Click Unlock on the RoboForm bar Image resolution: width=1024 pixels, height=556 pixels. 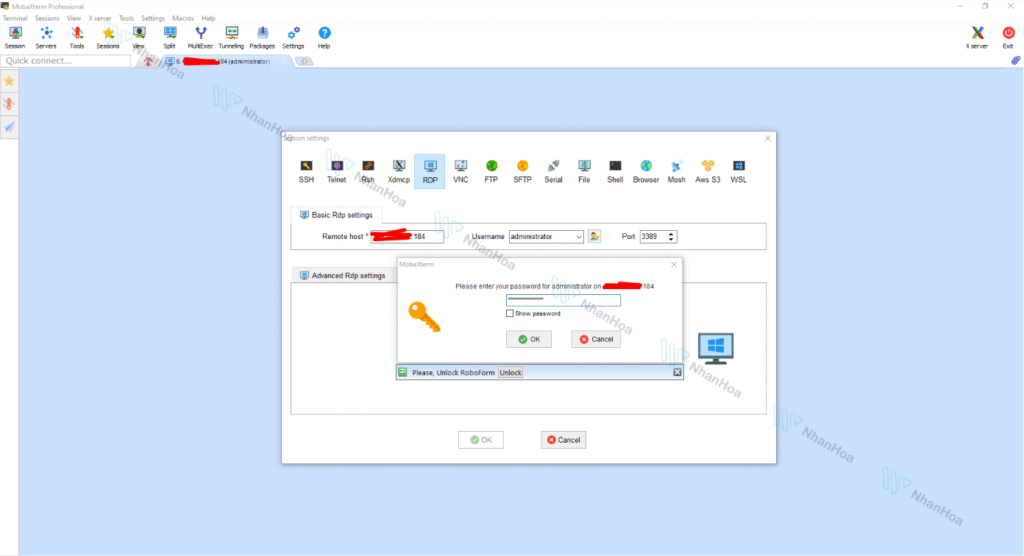[510, 372]
